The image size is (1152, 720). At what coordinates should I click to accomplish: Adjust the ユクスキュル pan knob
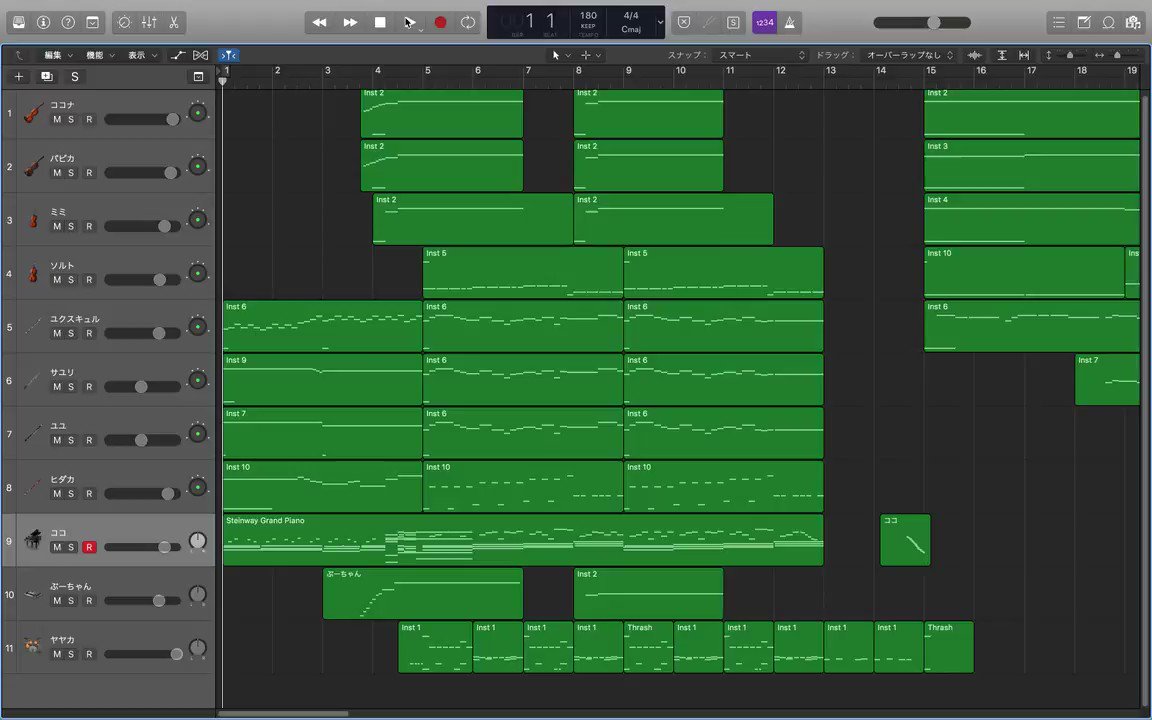pos(198,326)
